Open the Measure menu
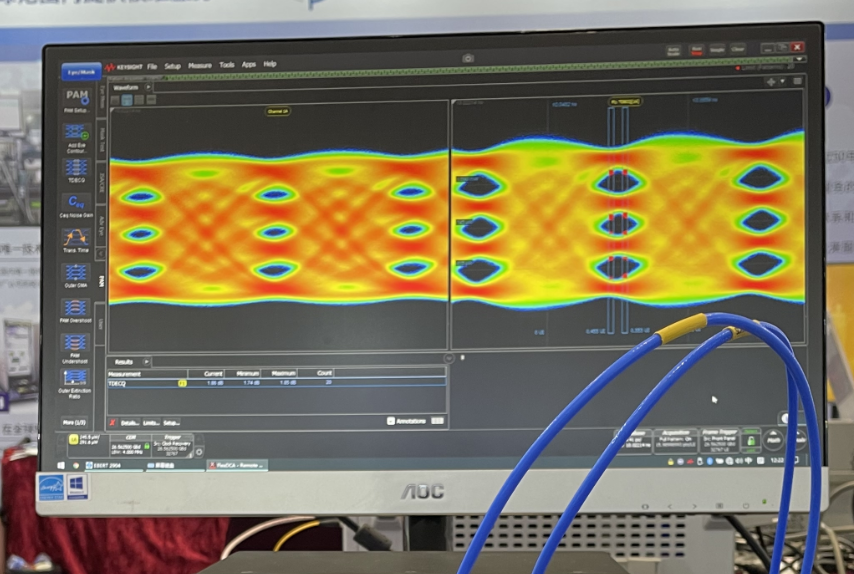This screenshot has width=854, height=574. point(200,65)
